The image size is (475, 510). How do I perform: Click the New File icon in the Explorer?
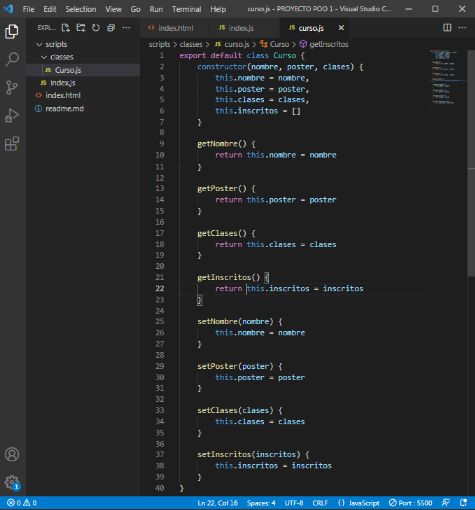tap(66, 28)
